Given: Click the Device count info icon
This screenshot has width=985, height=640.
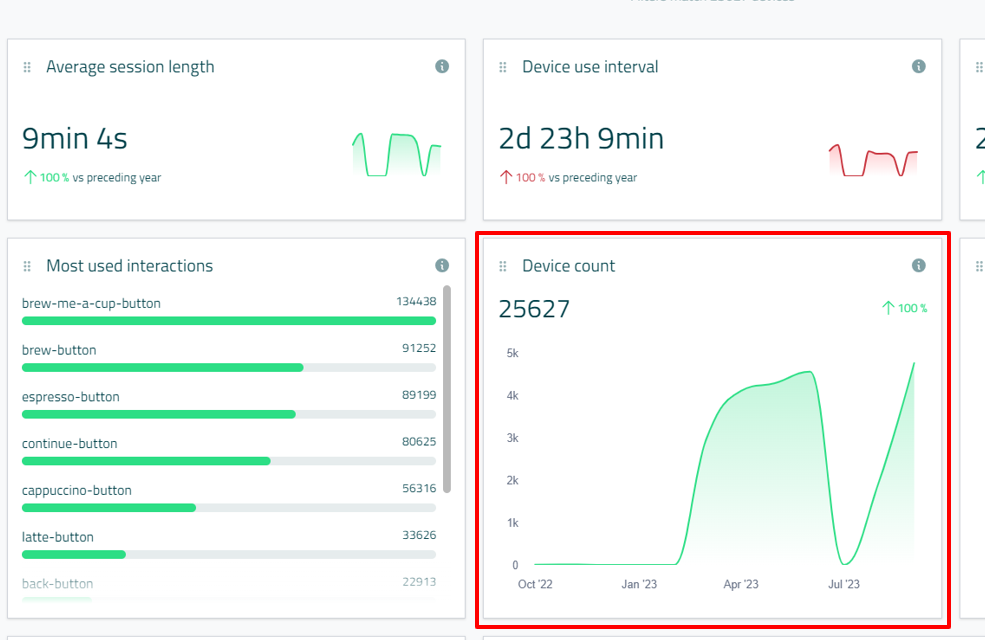Looking at the screenshot, I should tap(918, 266).
